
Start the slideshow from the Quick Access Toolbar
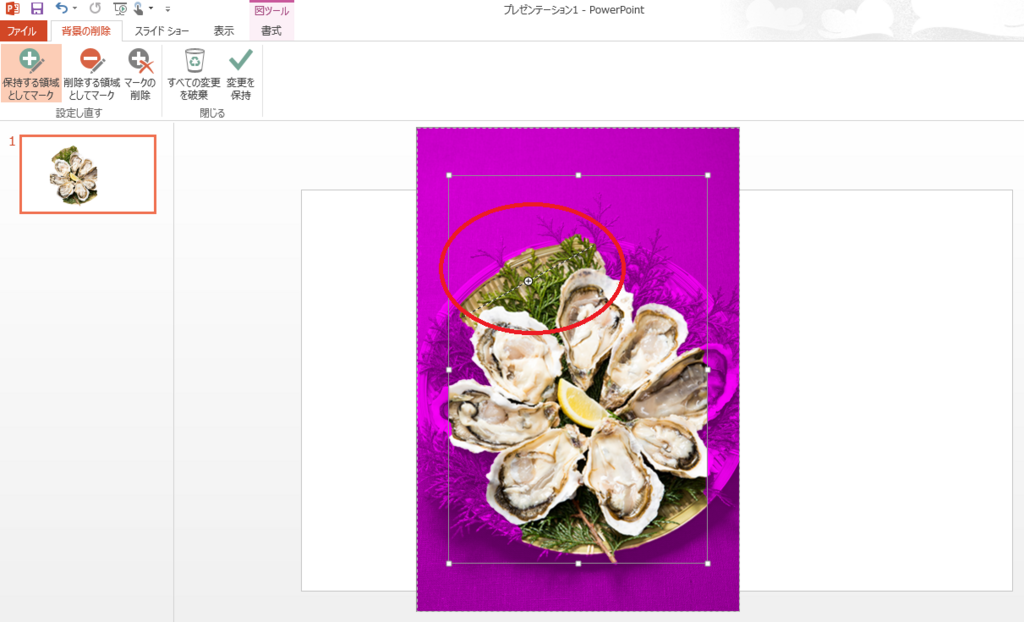click(x=119, y=9)
